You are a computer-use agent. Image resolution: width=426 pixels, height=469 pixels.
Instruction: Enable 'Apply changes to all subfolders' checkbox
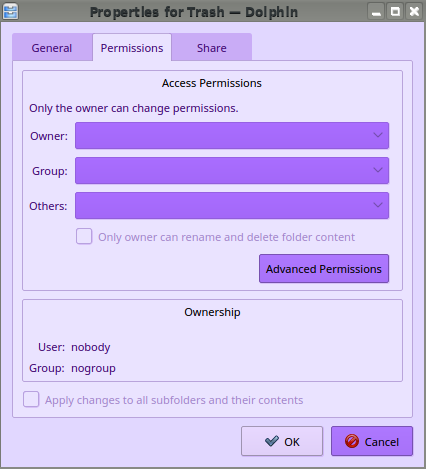click(x=31, y=399)
